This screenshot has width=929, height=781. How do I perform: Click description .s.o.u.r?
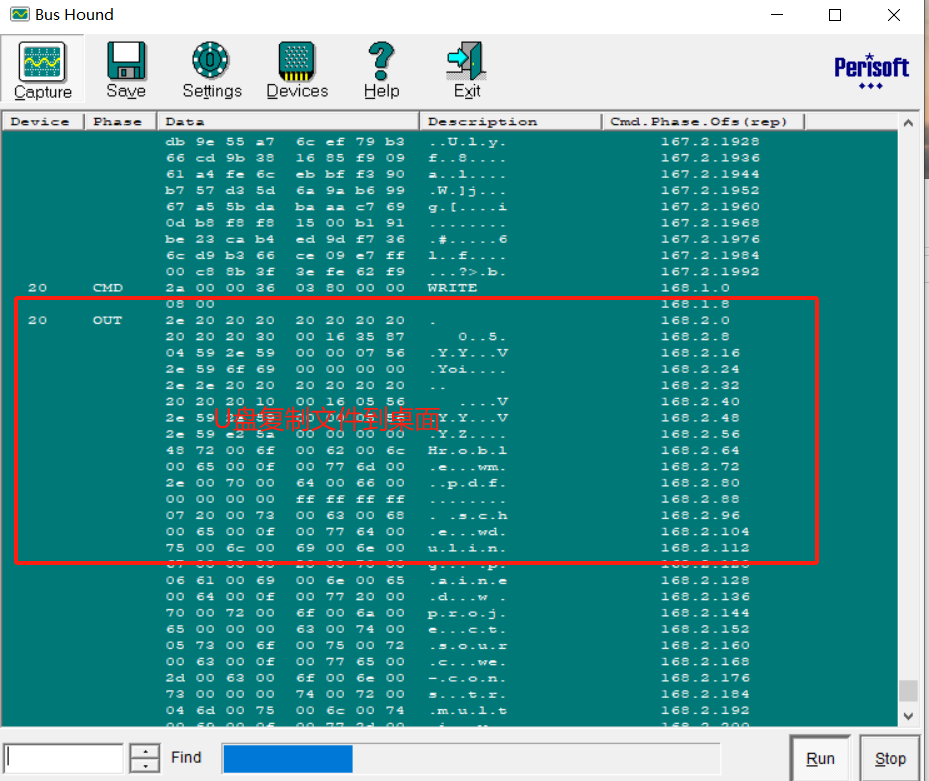tap(467, 645)
